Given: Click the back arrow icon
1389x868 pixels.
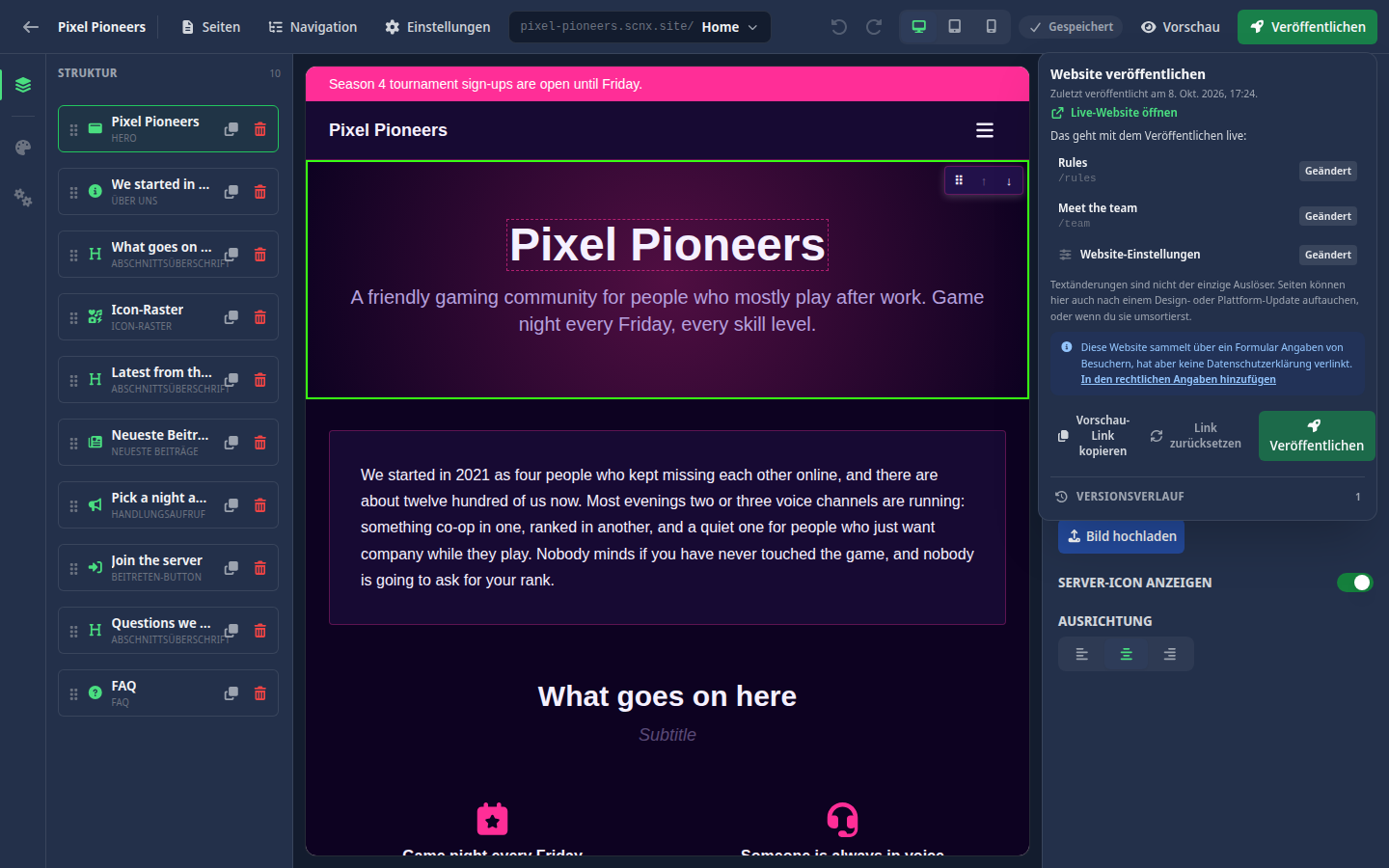Looking at the screenshot, I should [x=31, y=27].
